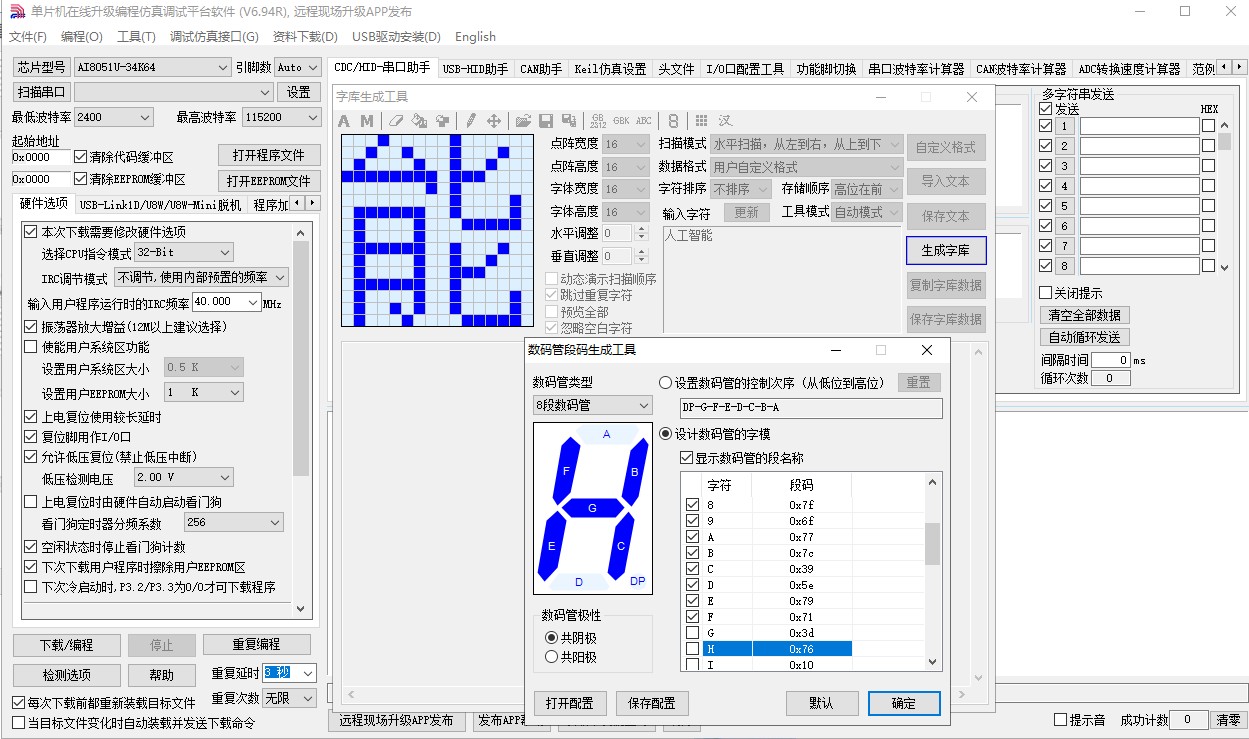Open 最高波特率 115200 dropdown
The image size is (1249, 739).
tap(281, 117)
